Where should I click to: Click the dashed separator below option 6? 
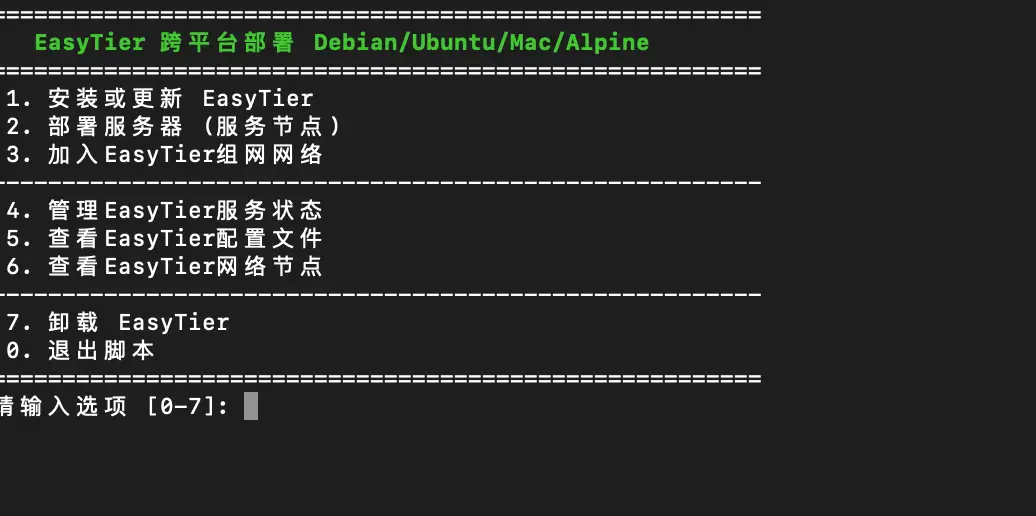(380, 295)
